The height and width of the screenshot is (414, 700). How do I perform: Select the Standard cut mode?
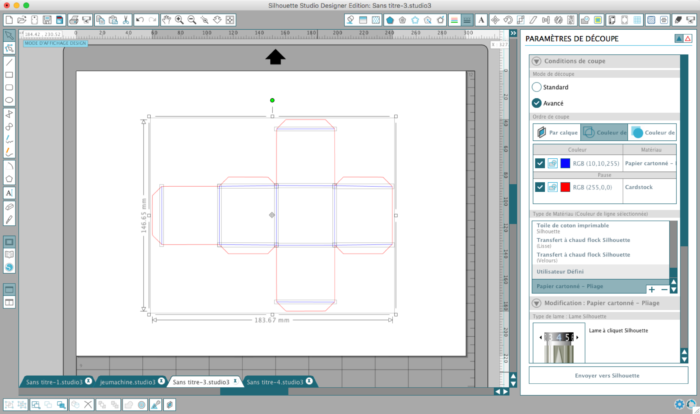coord(537,87)
